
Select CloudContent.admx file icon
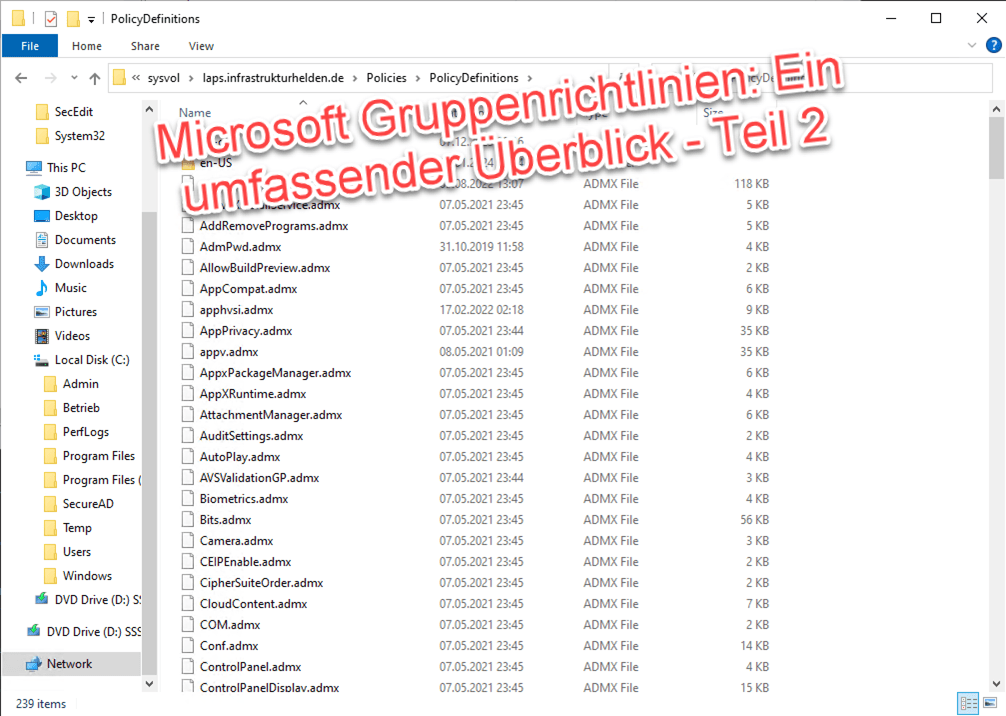click(x=187, y=604)
